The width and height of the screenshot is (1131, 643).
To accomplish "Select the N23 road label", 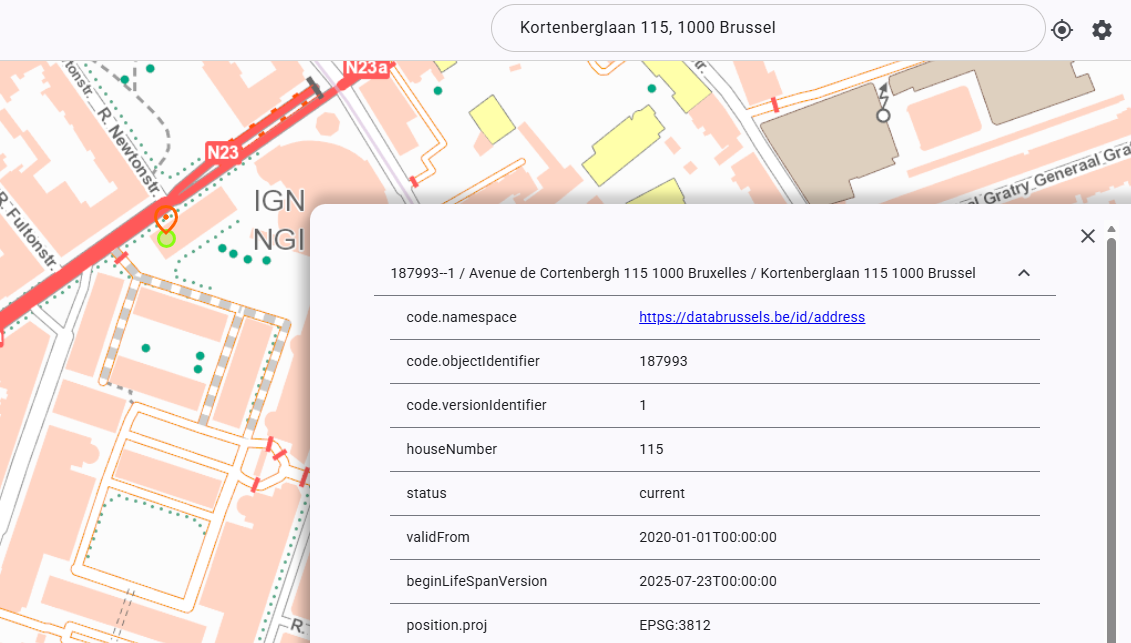I will click(222, 152).
